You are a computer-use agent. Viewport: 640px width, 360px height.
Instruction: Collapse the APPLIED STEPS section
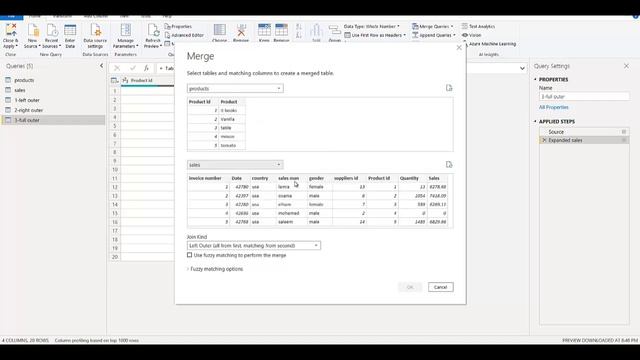pyautogui.click(x=536, y=121)
